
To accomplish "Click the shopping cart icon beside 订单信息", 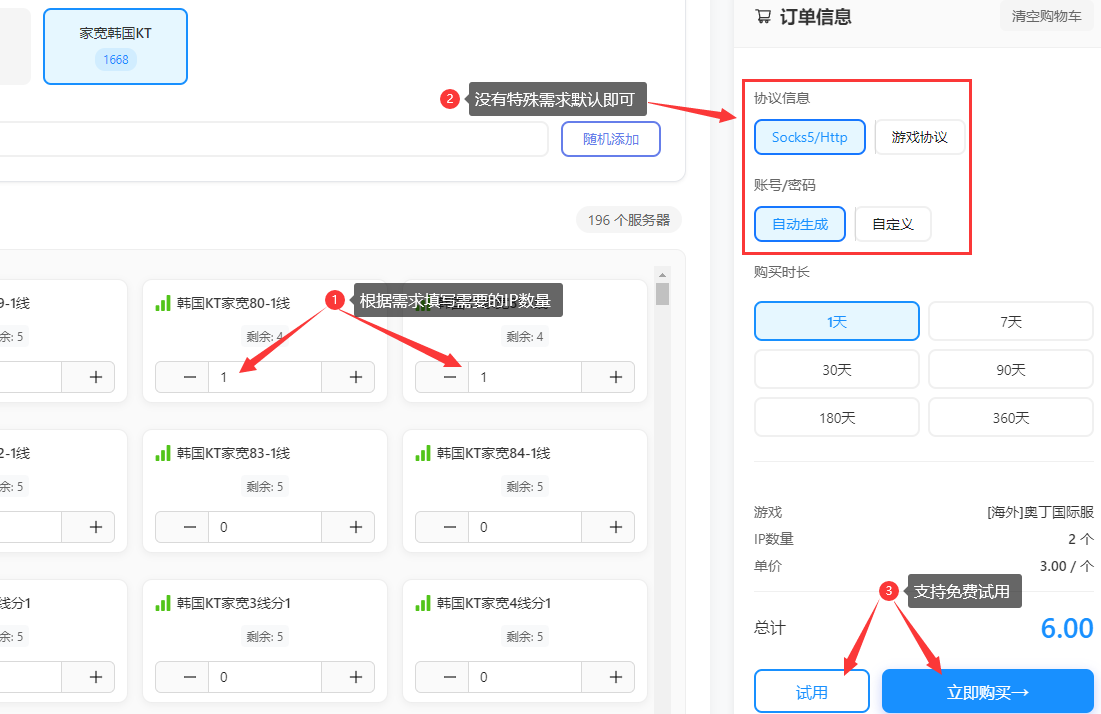I will 763,16.
